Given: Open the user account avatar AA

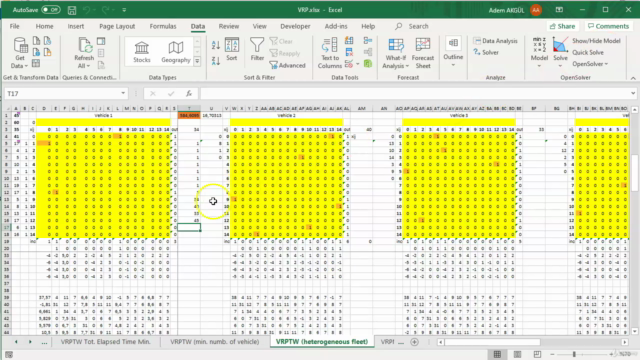Looking at the screenshot, I should 536,10.
